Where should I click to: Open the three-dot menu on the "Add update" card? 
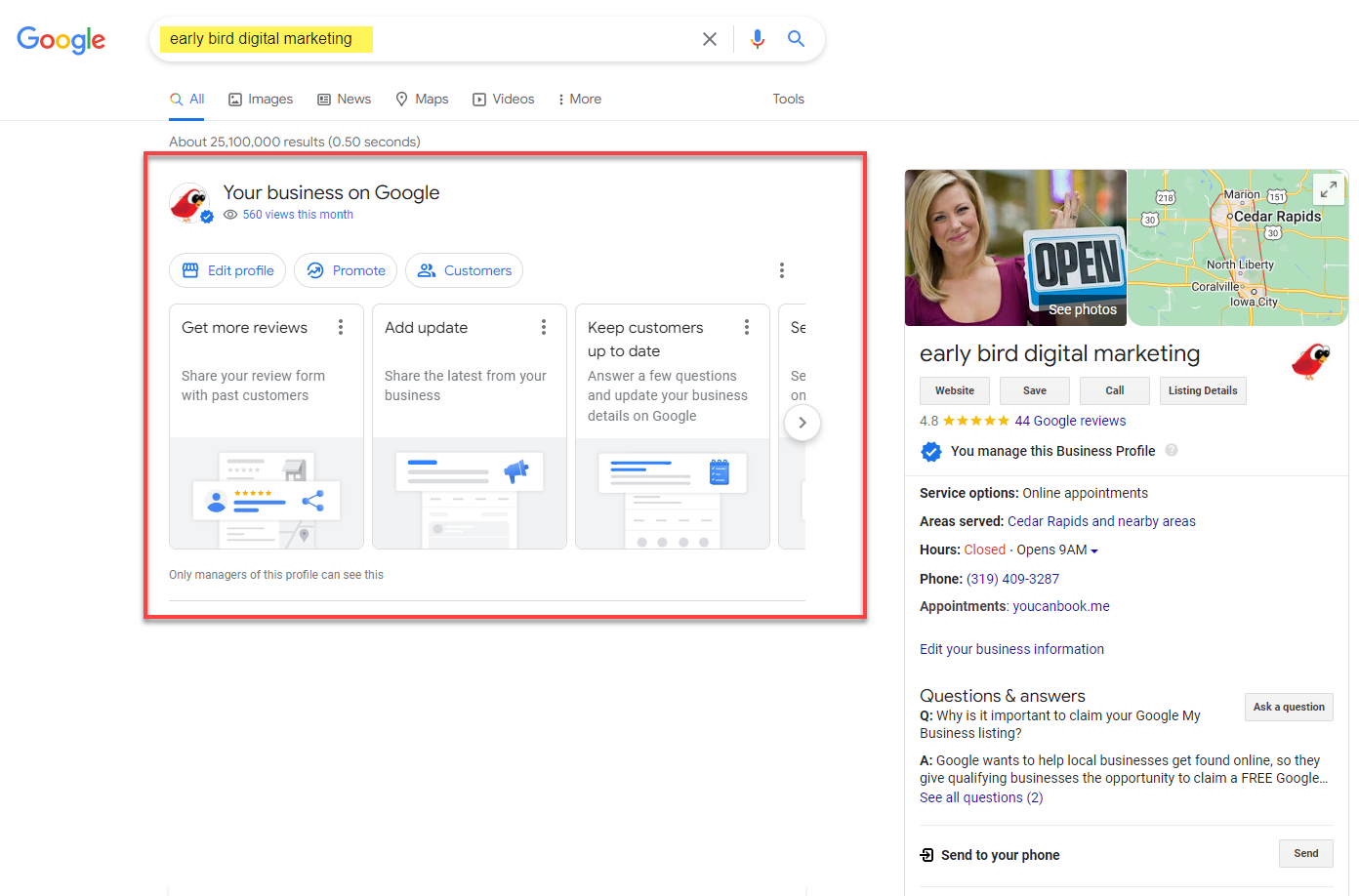pyautogui.click(x=544, y=327)
